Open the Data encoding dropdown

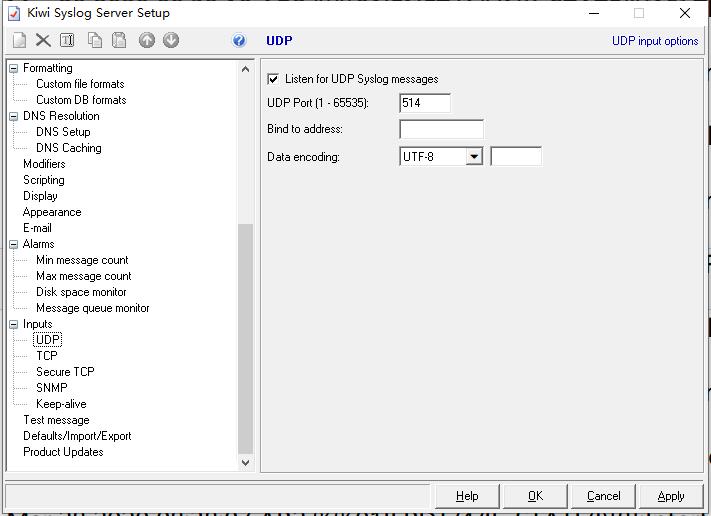click(474, 157)
